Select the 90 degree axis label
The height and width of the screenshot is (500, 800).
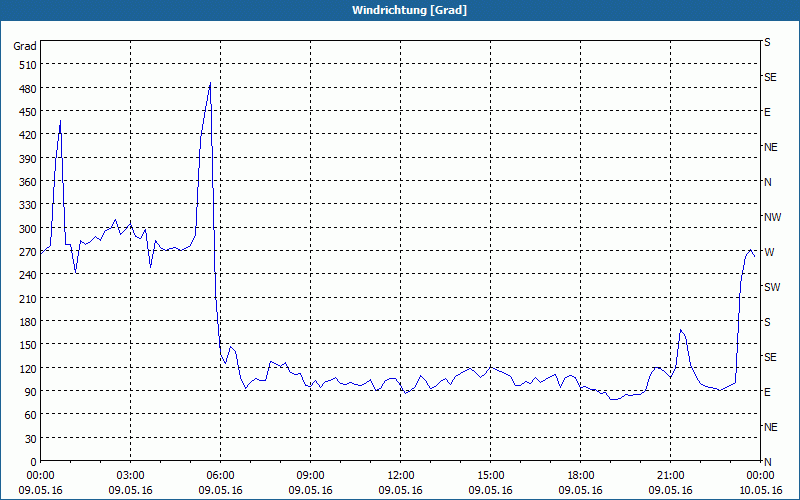pos(31,392)
